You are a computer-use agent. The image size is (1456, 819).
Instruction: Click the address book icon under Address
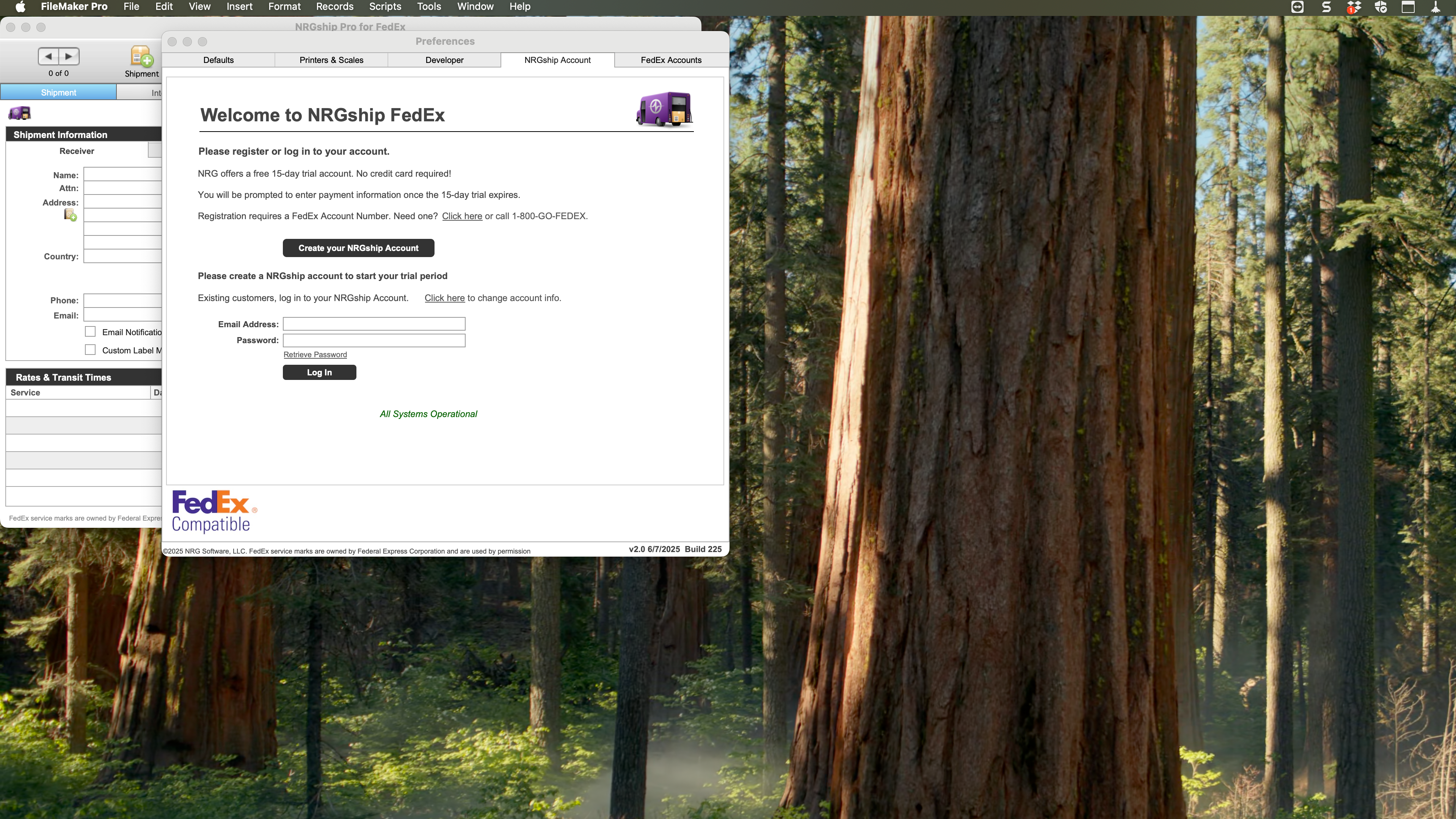(x=70, y=215)
